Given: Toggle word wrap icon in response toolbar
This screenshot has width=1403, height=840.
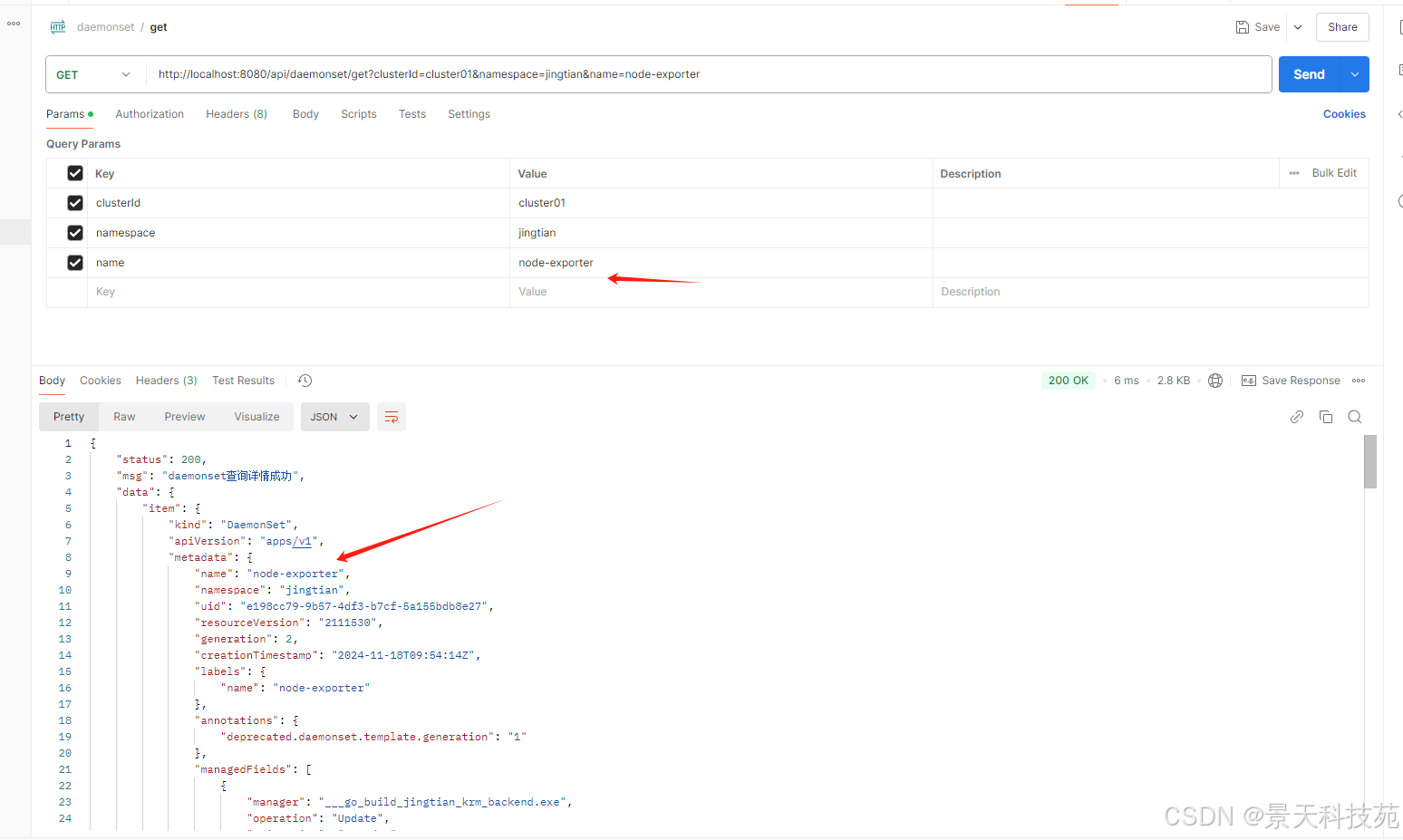Looking at the screenshot, I should coord(392,417).
